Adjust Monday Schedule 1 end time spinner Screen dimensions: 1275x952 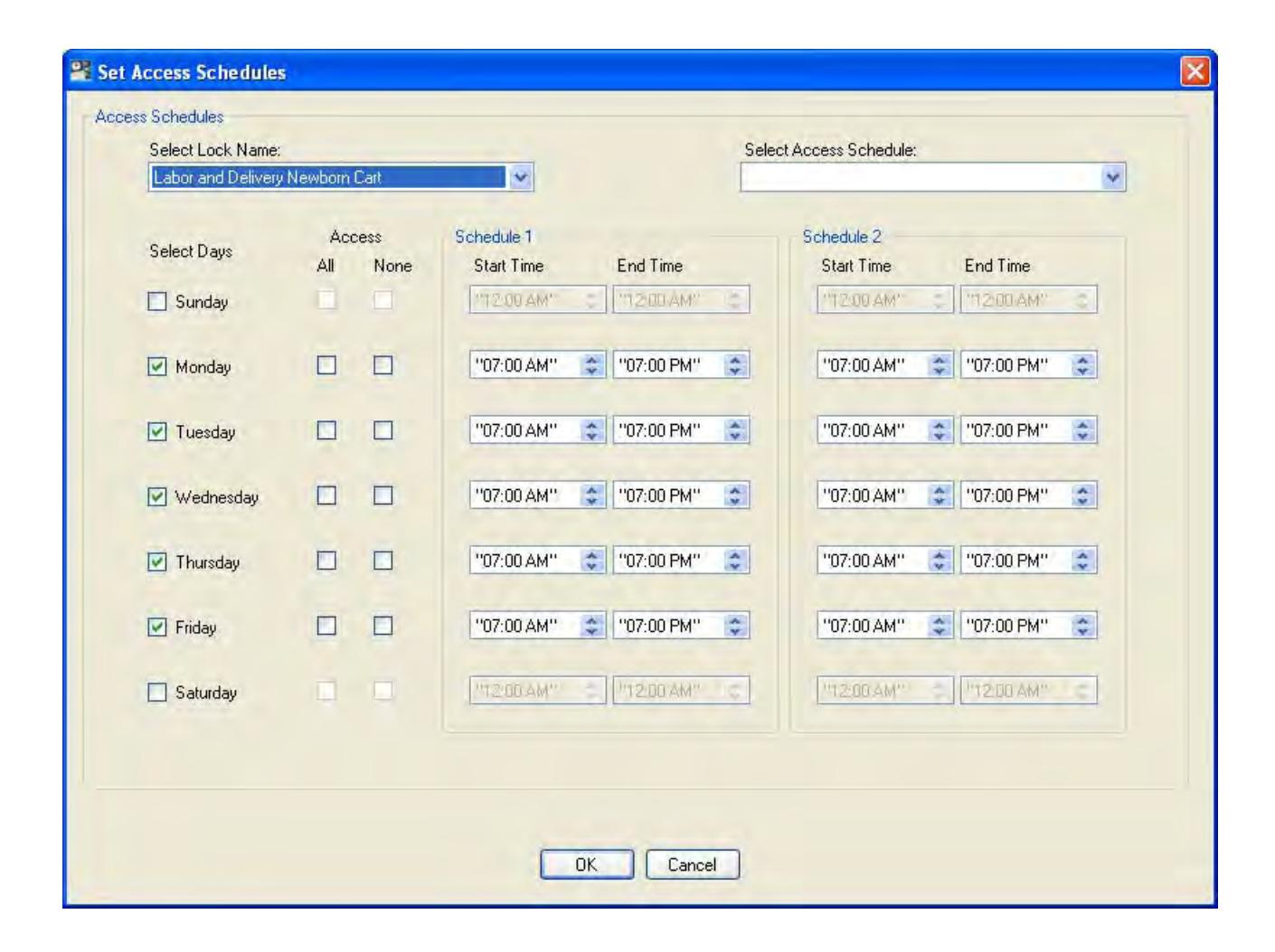point(735,365)
